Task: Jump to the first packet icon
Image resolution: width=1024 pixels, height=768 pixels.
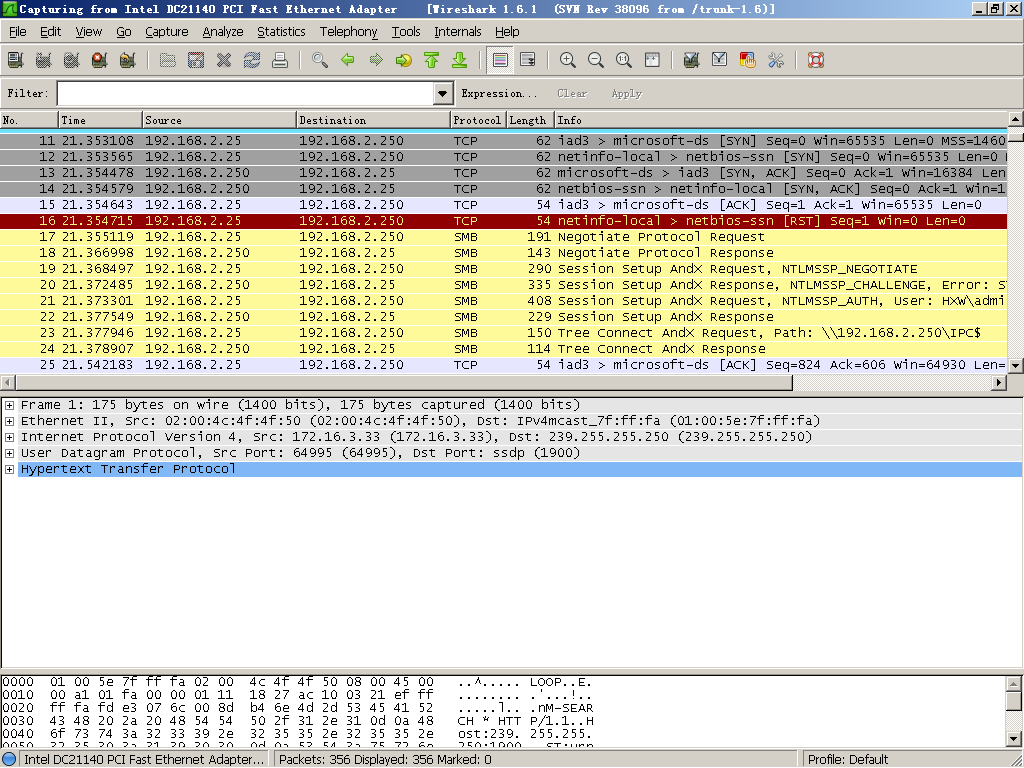Action: 432,60
